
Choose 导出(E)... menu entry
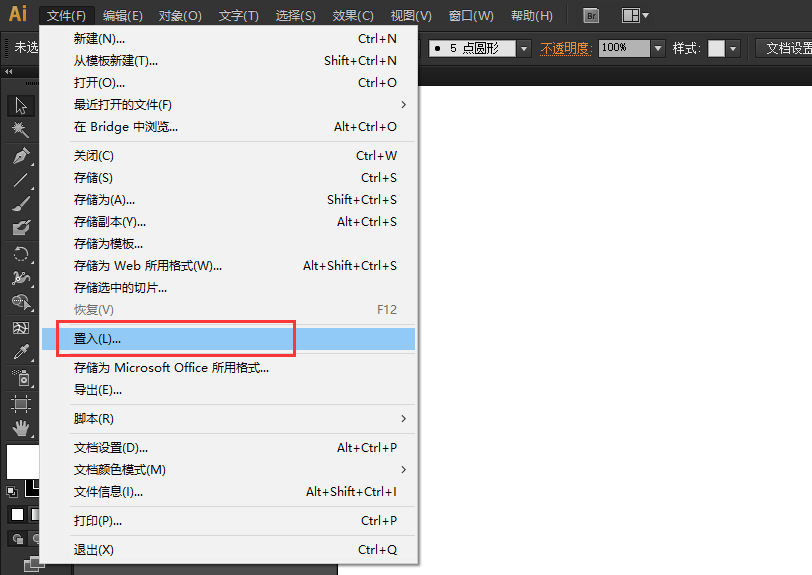[x=228, y=390]
